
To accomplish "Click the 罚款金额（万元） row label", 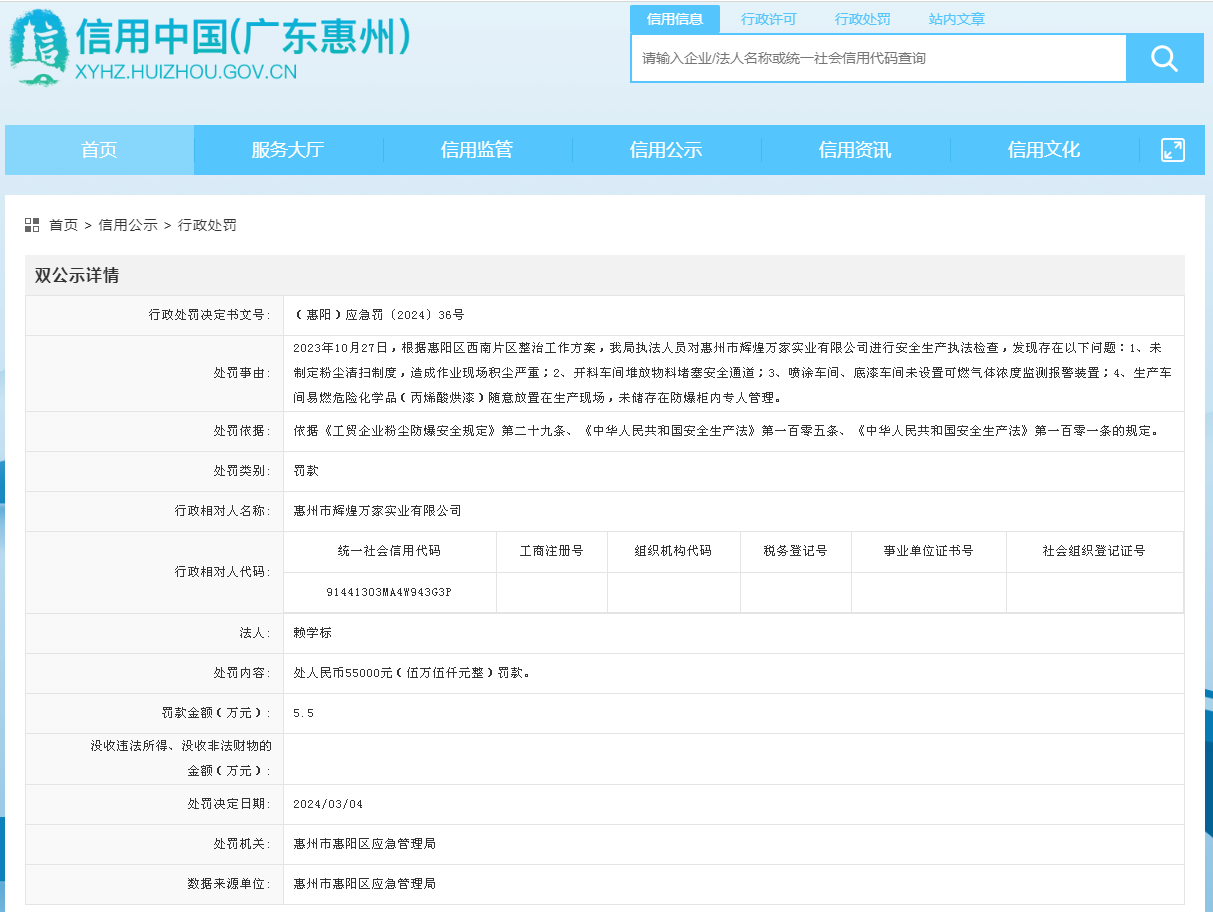I will (x=216, y=713).
